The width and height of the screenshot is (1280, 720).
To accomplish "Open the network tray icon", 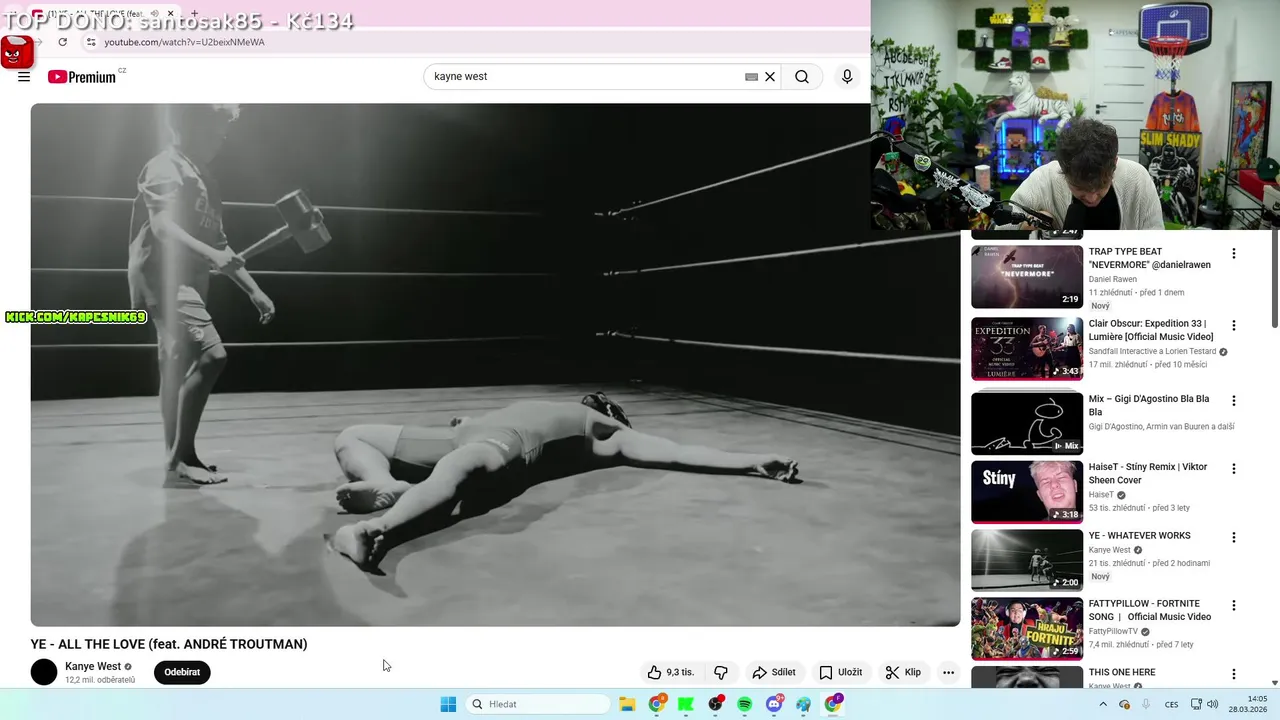I will click(1196, 704).
